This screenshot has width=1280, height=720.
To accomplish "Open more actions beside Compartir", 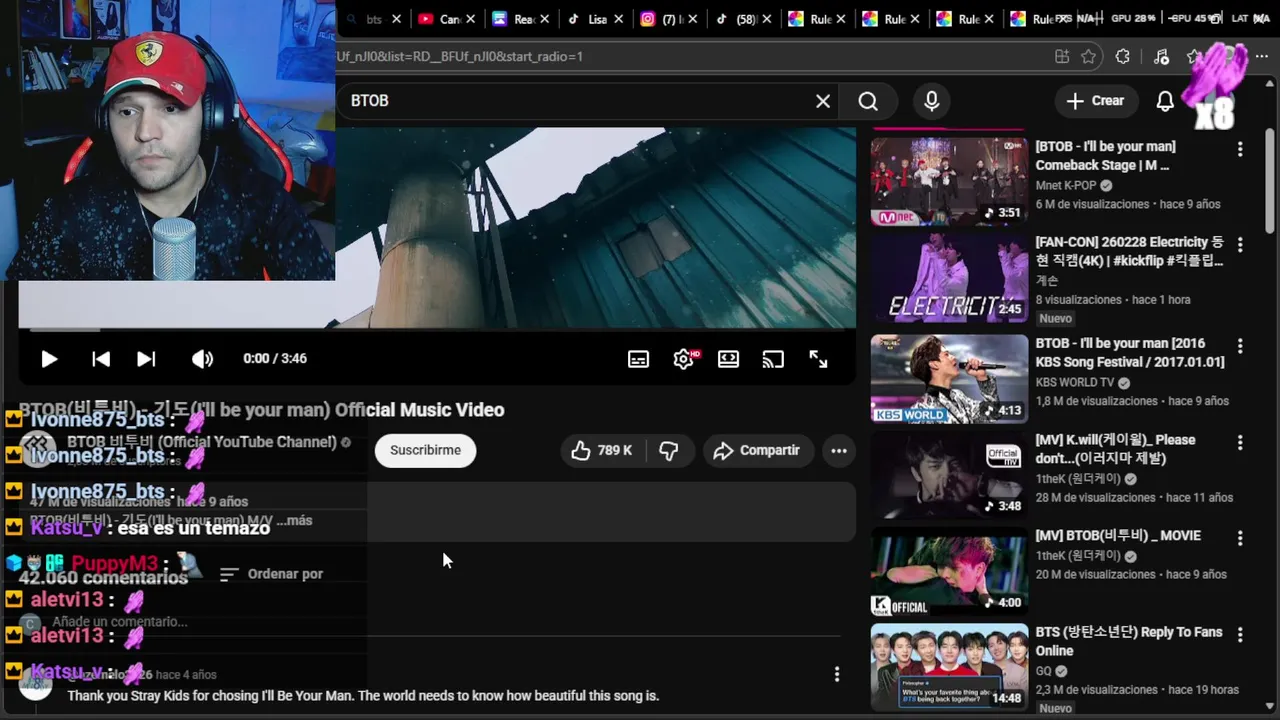I will click(839, 451).
